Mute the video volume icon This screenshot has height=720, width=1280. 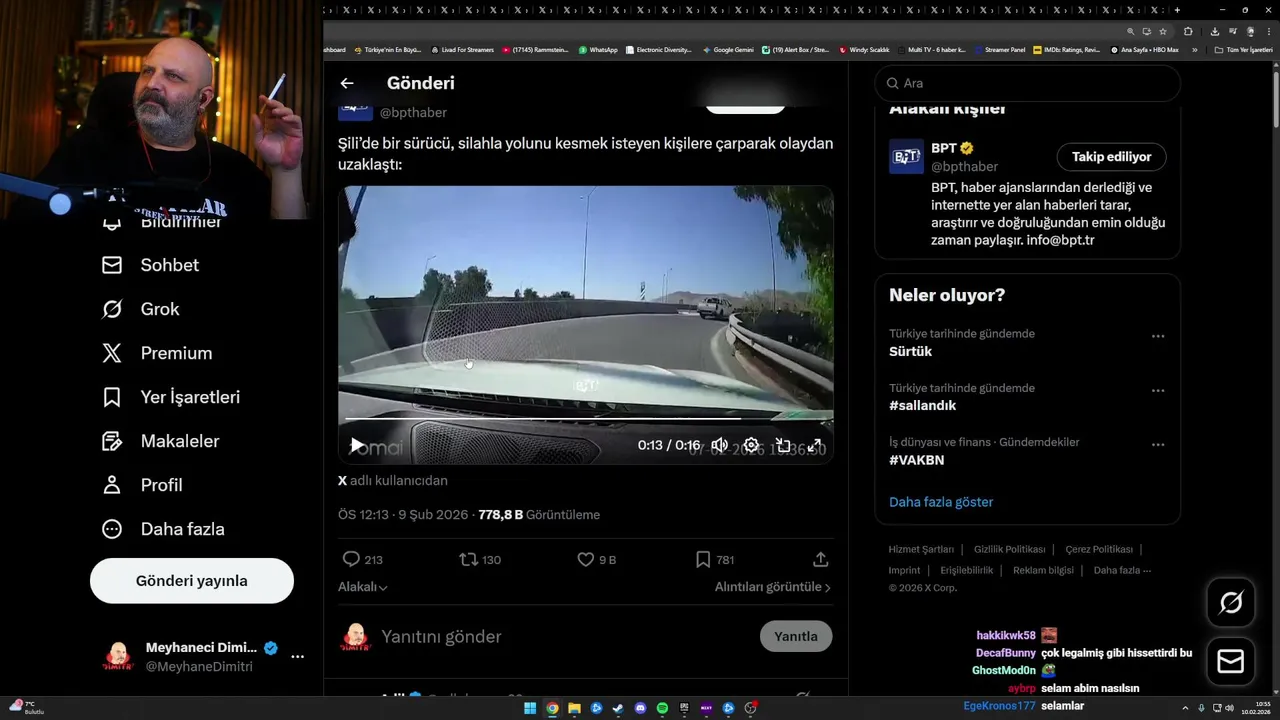719,445
